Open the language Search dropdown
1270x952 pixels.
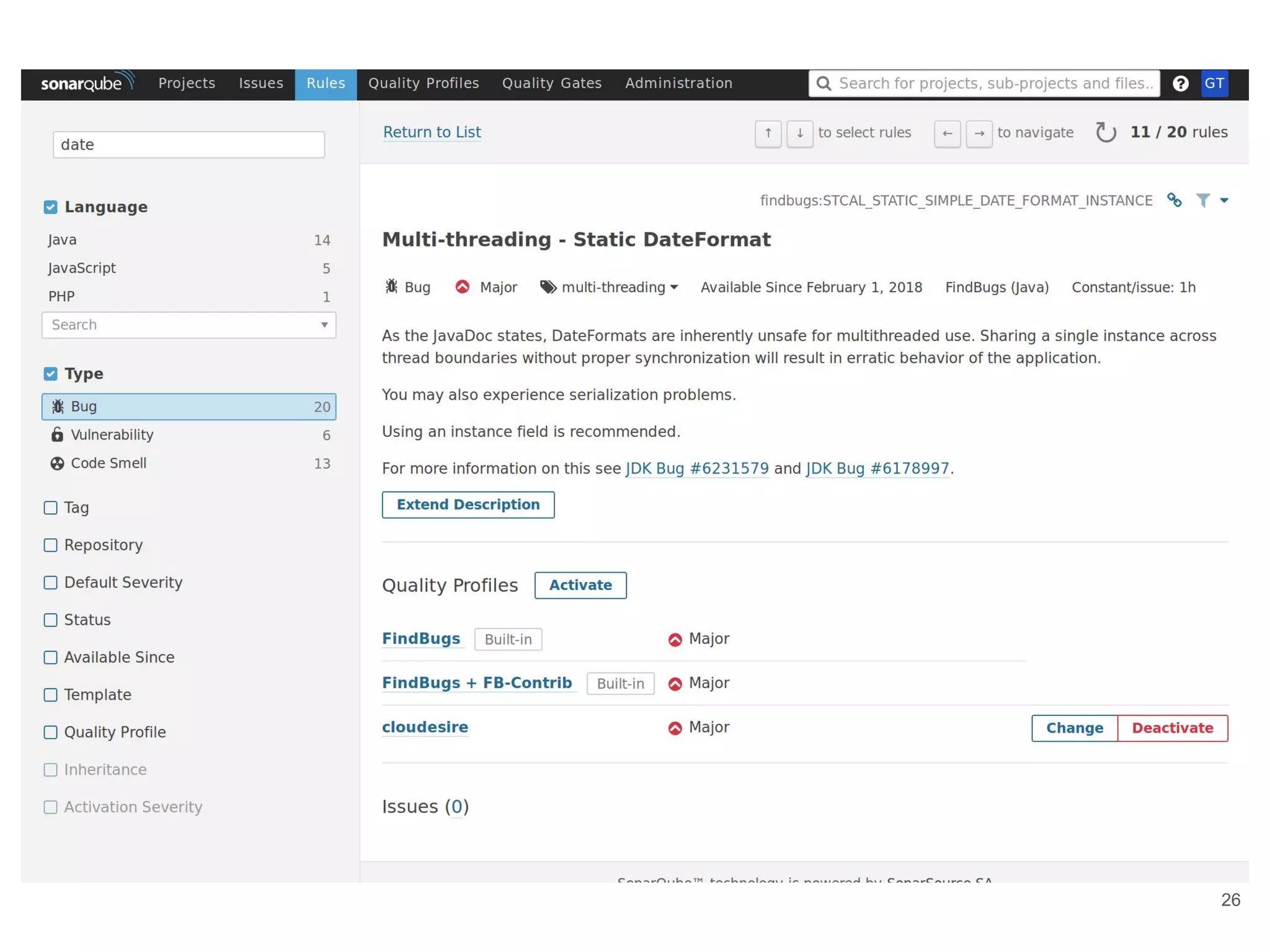[189, 325]
